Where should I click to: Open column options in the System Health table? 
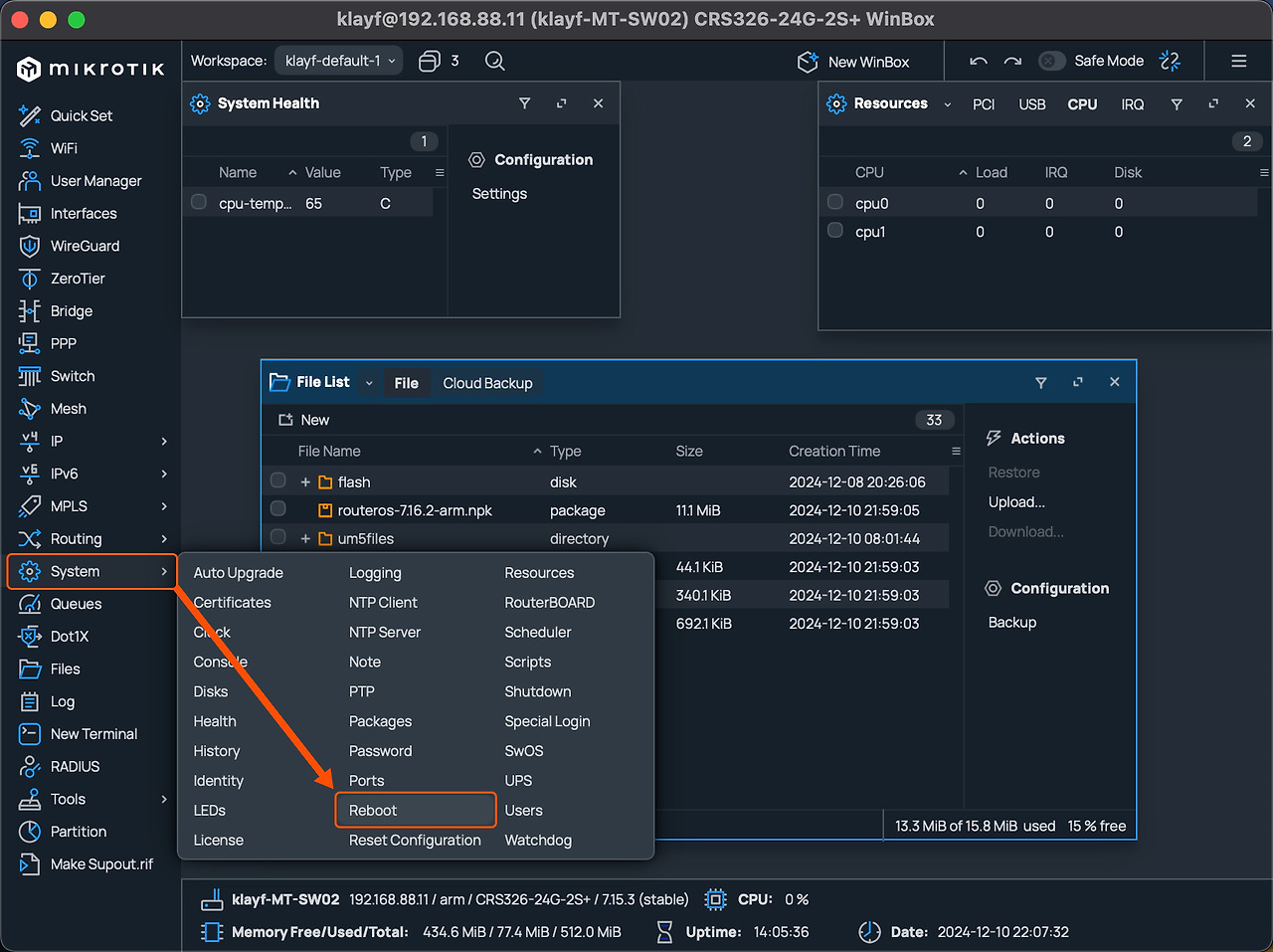[440, 172]
